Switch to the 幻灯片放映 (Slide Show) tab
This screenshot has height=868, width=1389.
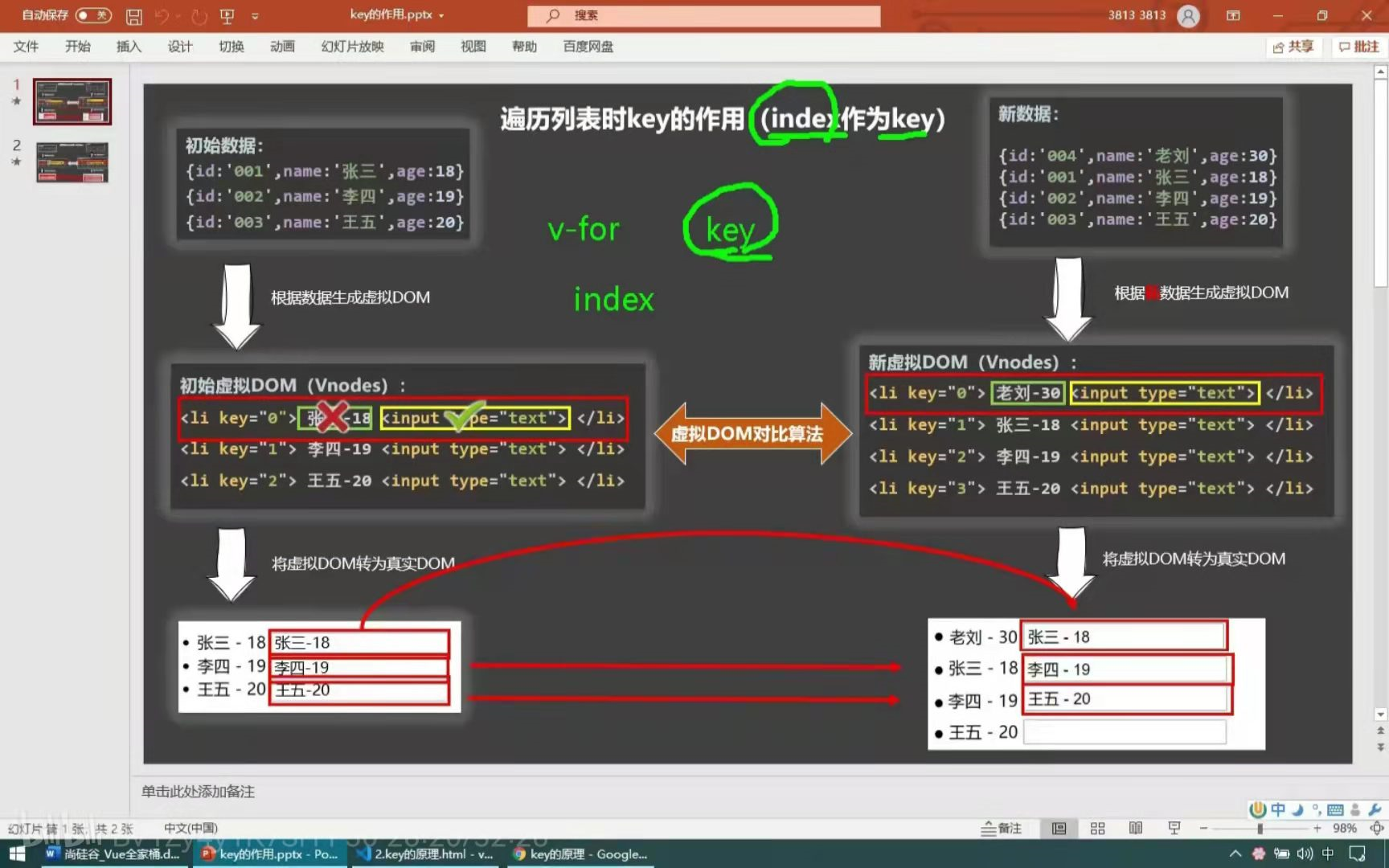pos(352,47)
